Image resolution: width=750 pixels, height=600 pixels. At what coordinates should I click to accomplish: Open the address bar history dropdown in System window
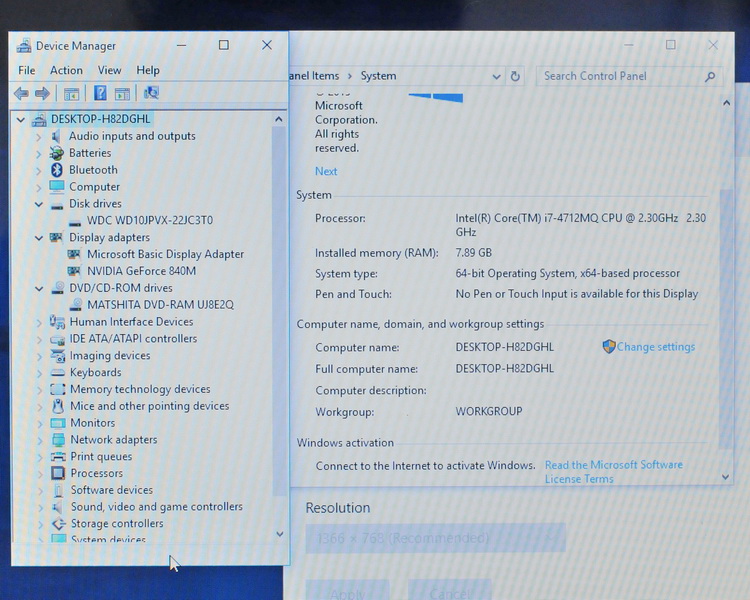[496, 77]
